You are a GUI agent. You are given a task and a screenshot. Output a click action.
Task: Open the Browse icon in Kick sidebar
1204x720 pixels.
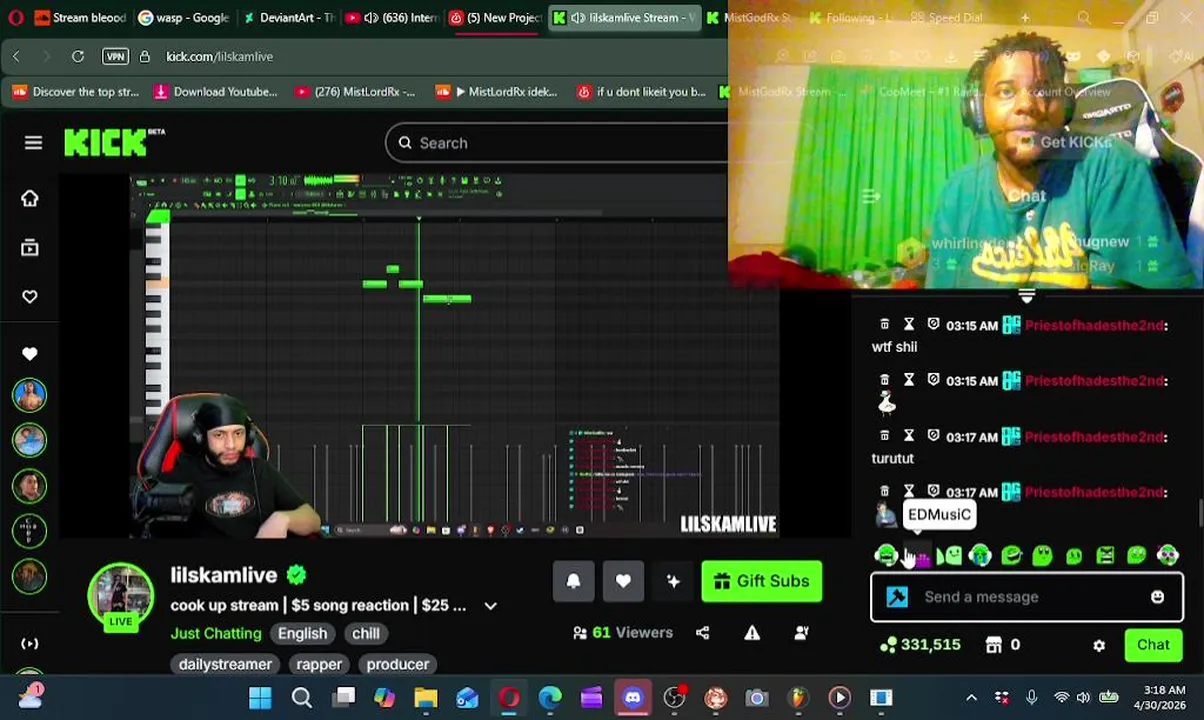[x=29, y=247]
